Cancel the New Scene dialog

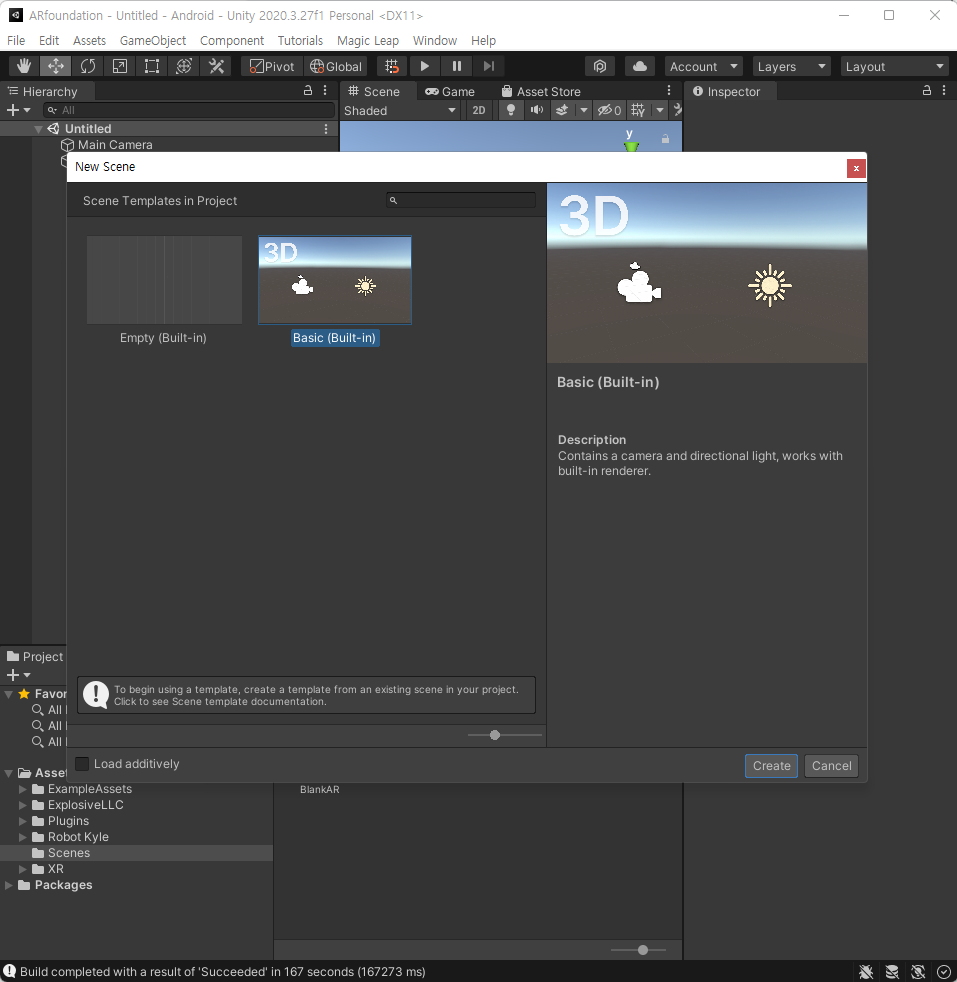pos(831,766)
